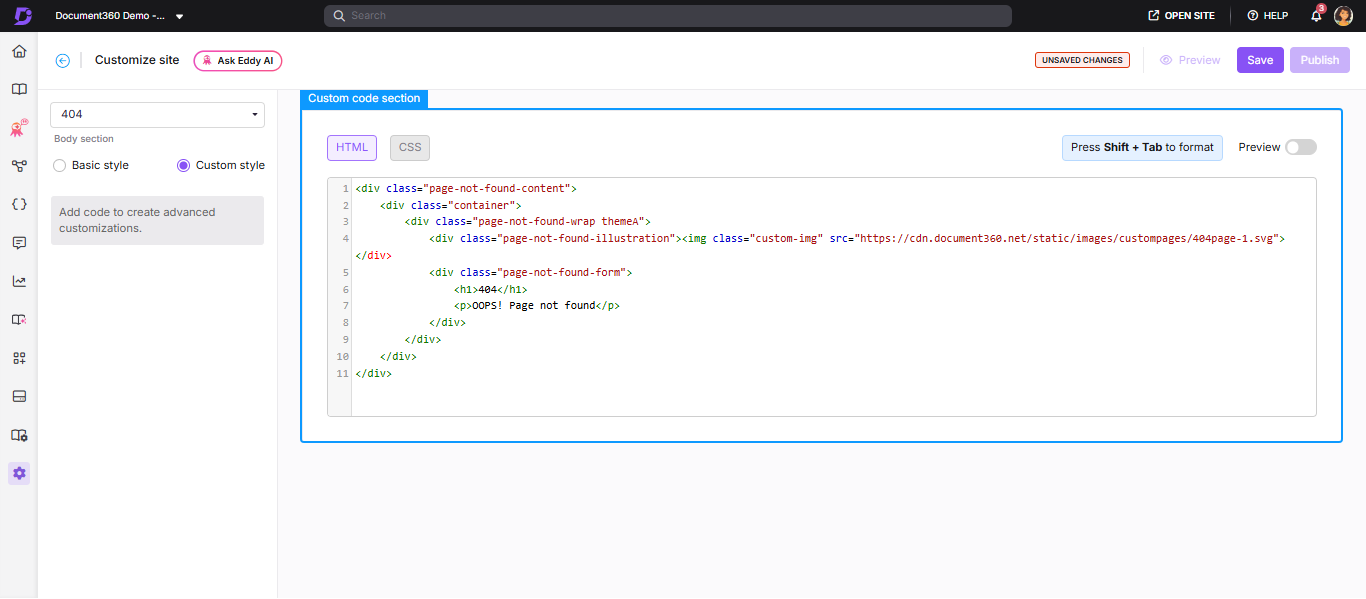Click the OPEN SITE link
1366x599 pixels.
(x=1190, y=16)
